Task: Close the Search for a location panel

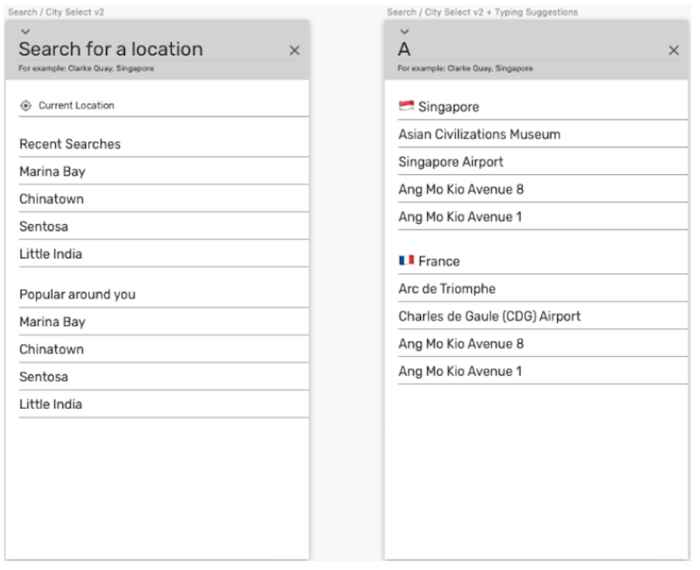Action: (x=294, y=50)
